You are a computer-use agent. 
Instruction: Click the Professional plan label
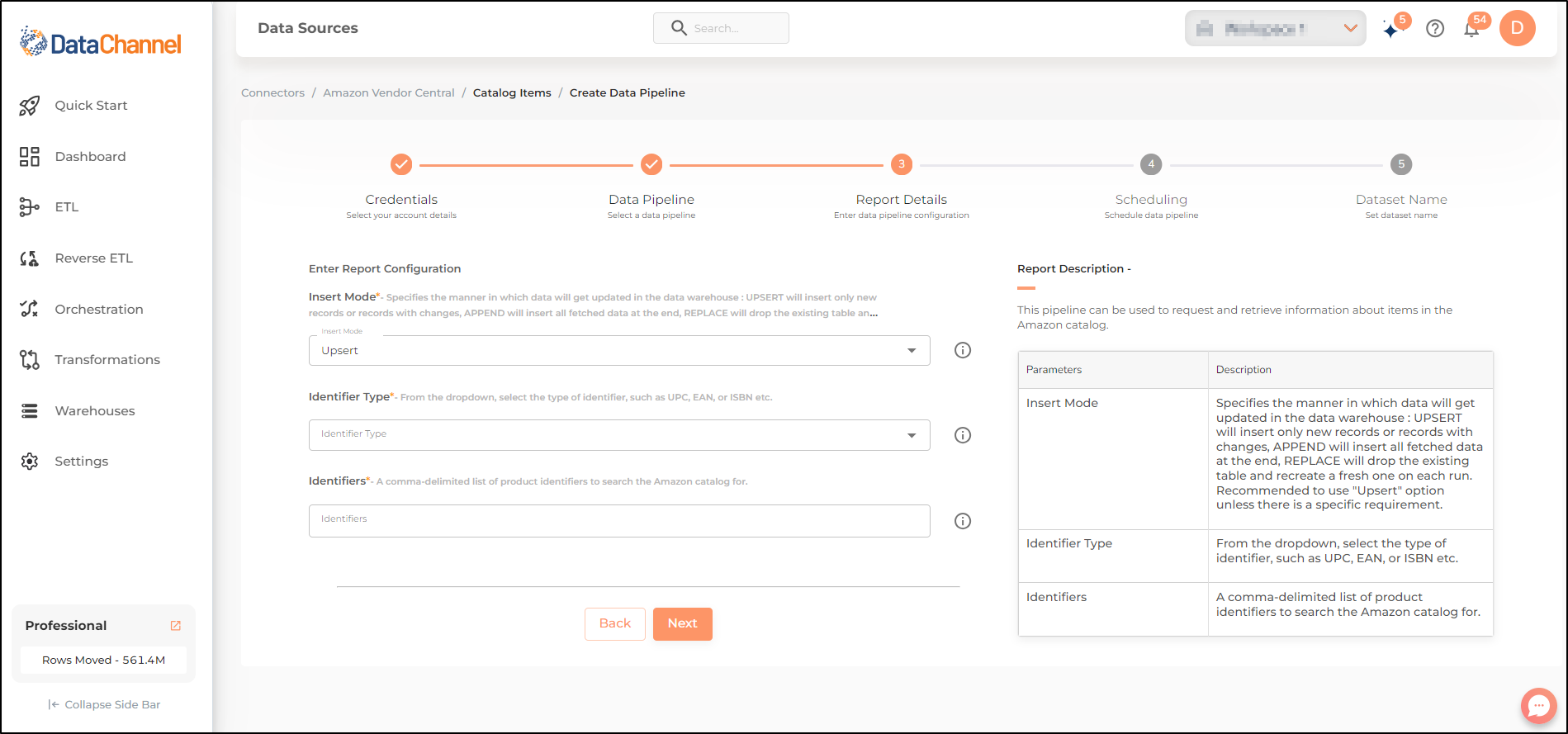[66, 626]
